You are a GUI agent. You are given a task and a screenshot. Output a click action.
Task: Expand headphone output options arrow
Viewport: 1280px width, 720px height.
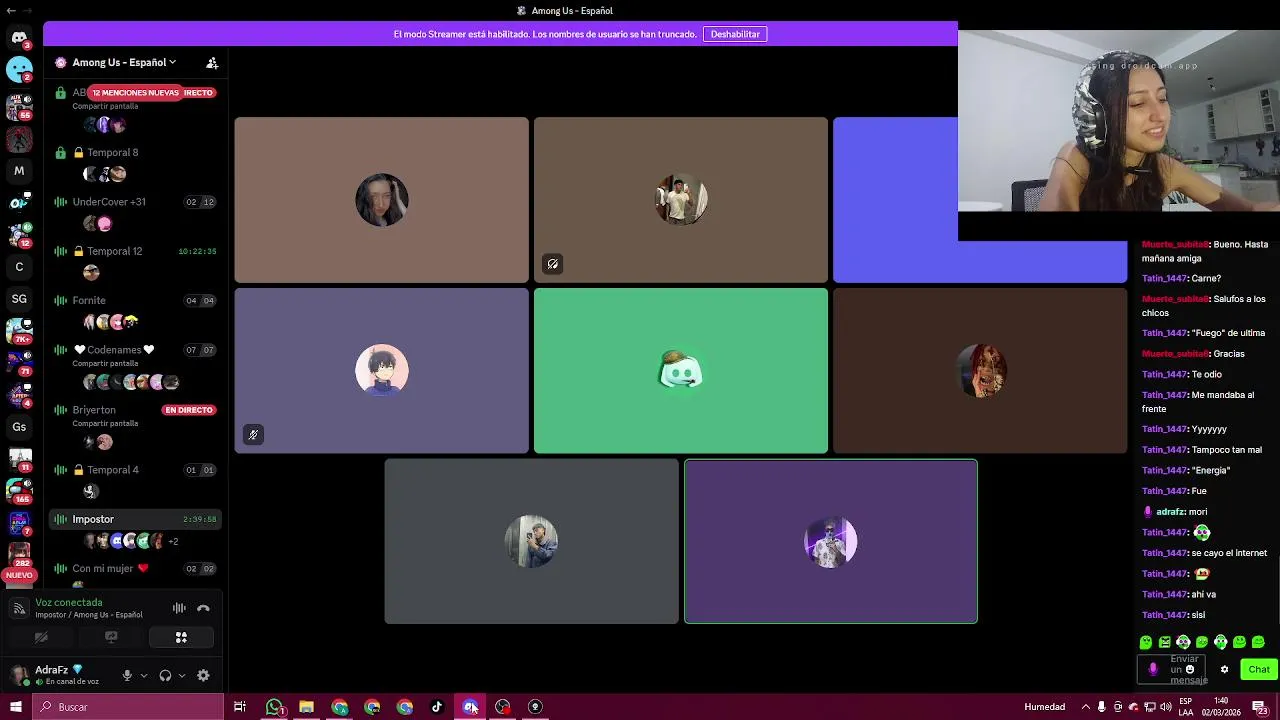[181, 676]
